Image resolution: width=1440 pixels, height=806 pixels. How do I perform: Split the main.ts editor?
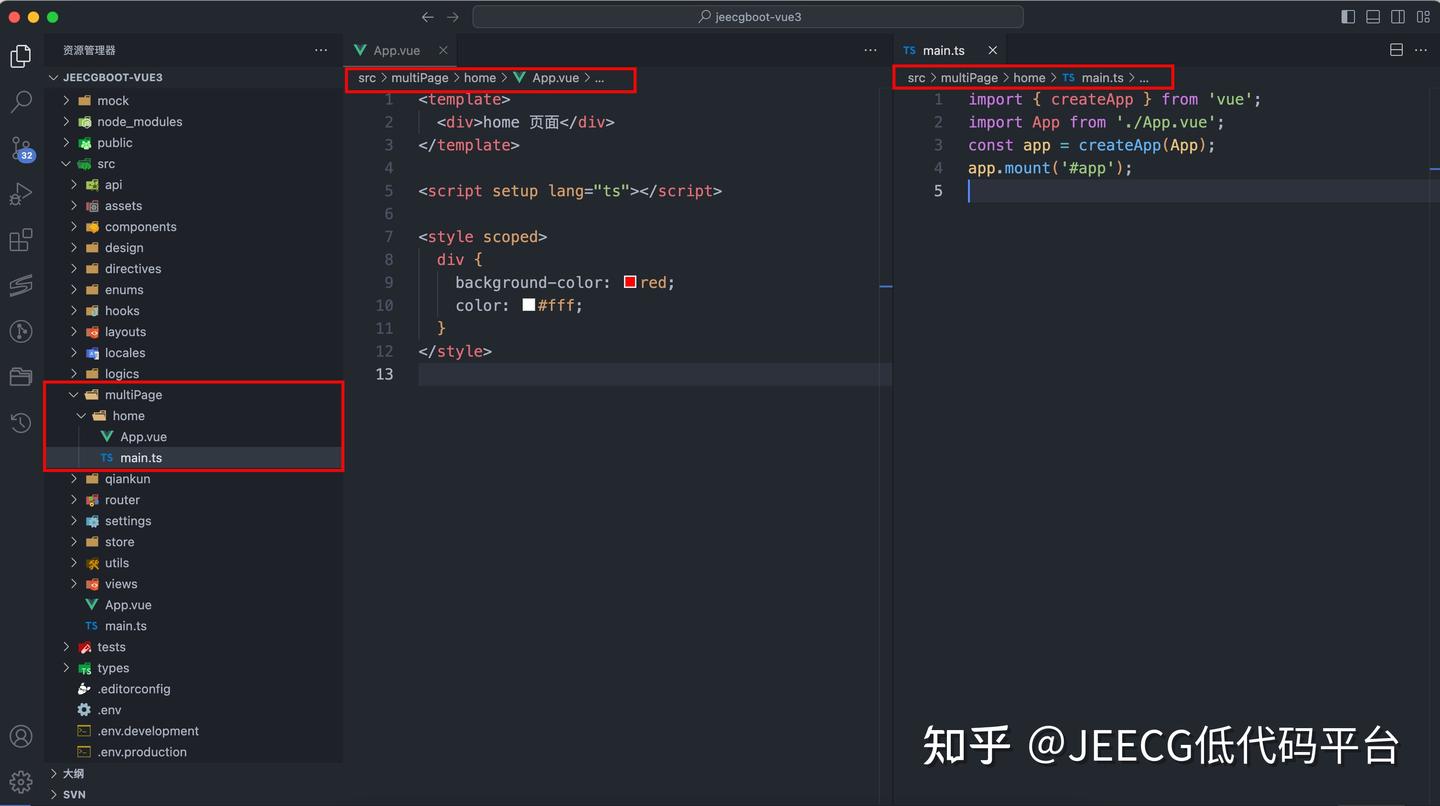coord(1396,50)
